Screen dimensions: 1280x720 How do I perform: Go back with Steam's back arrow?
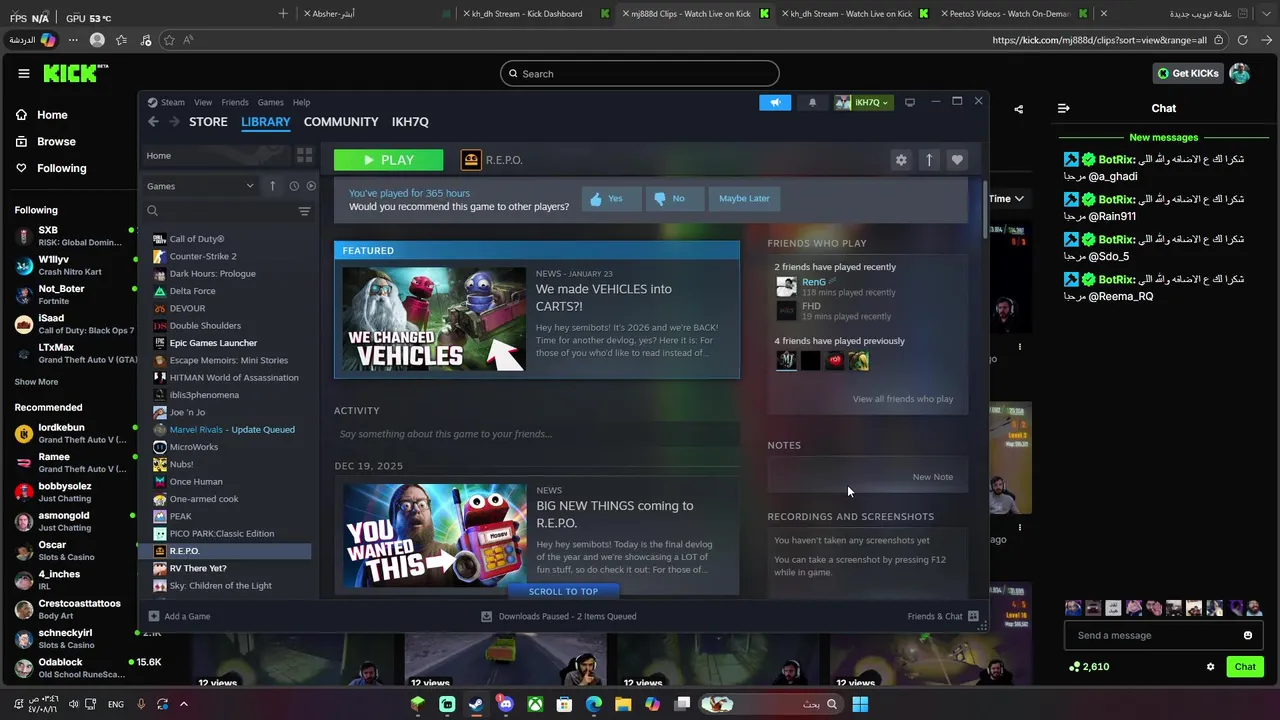coord(153,121)
